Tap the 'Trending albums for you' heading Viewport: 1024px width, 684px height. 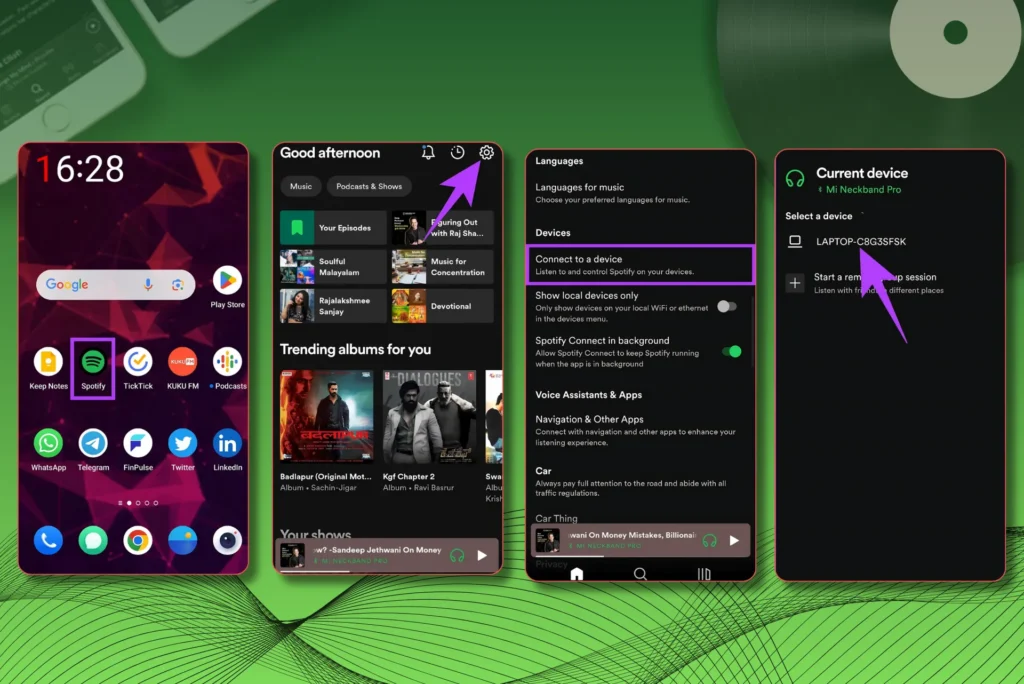pyautogui.click(x=355, y=350)
